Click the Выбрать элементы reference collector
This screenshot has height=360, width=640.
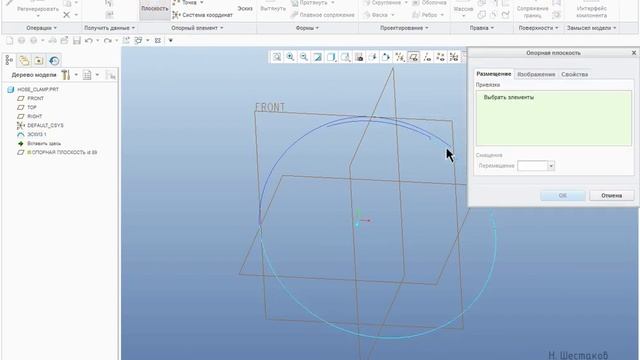pos(554,118)
